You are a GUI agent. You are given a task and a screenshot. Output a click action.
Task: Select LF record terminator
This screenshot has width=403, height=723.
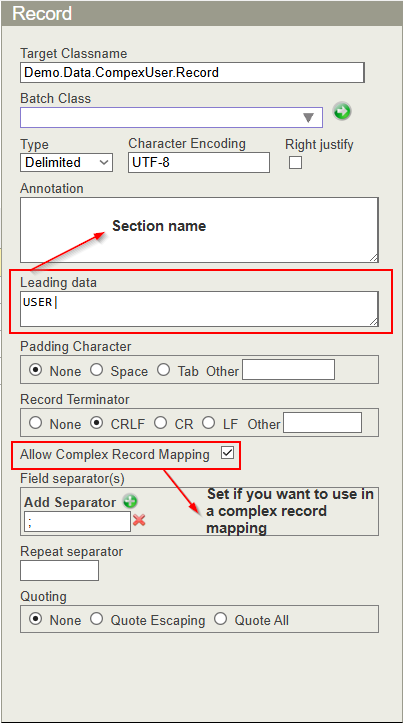(x=208, y=423)
